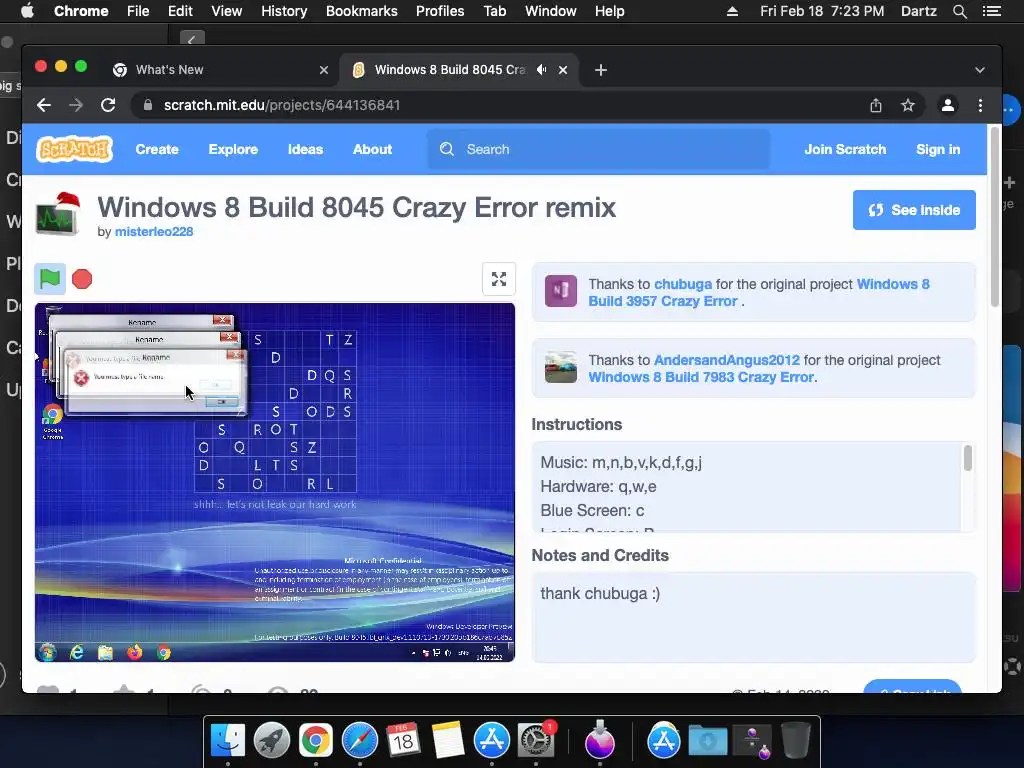
Task: Close the Windows 8 Build 8045 tab
Action: (x=563, y=70)
